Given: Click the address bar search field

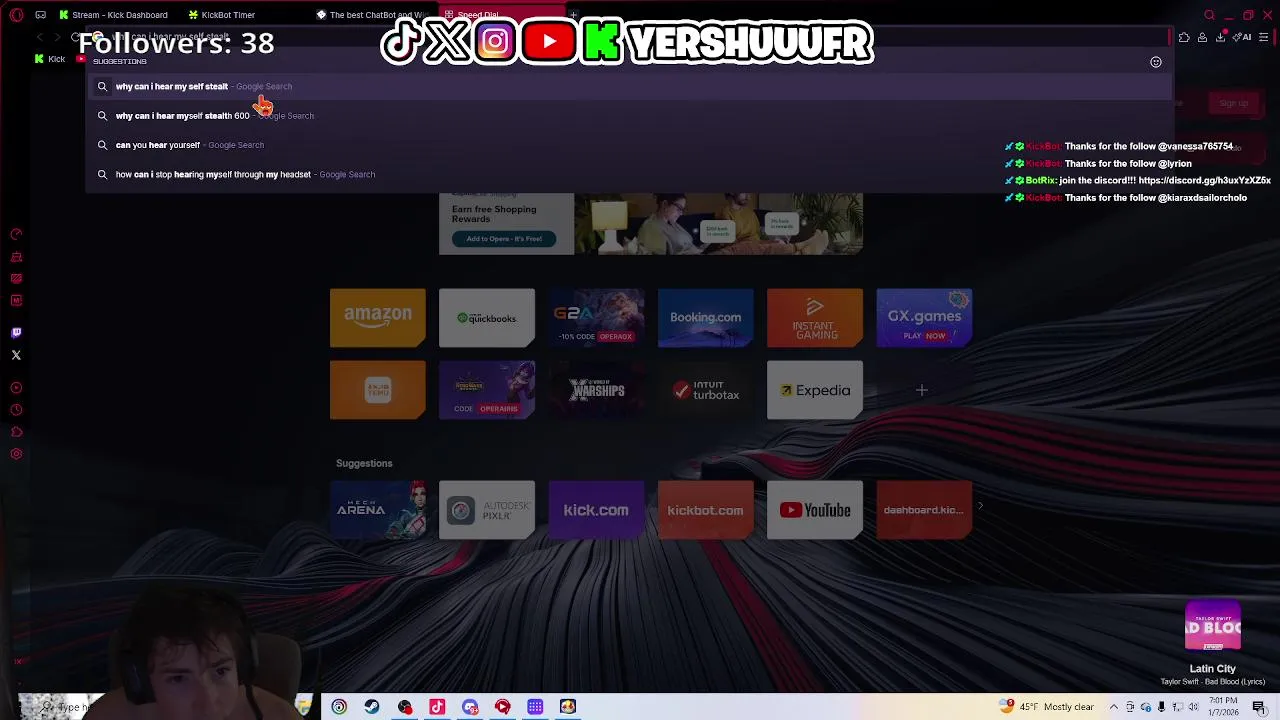Looking at the screenshot, I should pos(628,38).
